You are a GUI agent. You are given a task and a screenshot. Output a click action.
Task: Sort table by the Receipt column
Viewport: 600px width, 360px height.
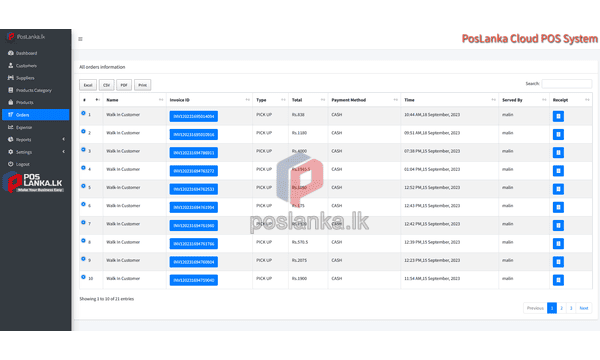[x=571, y=100]
